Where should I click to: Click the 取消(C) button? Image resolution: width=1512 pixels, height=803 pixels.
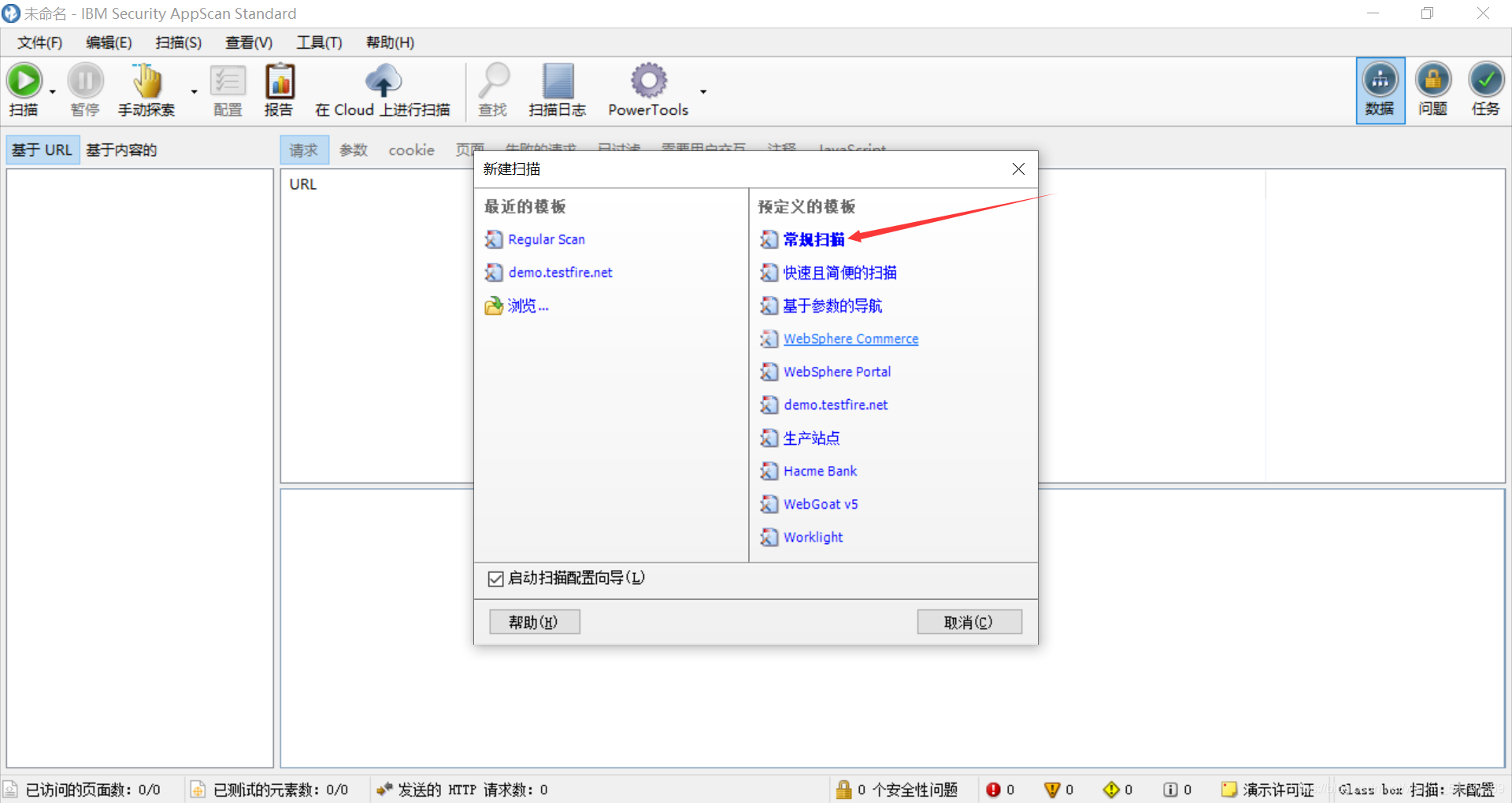pyautogui.click(x=969, y=622)
